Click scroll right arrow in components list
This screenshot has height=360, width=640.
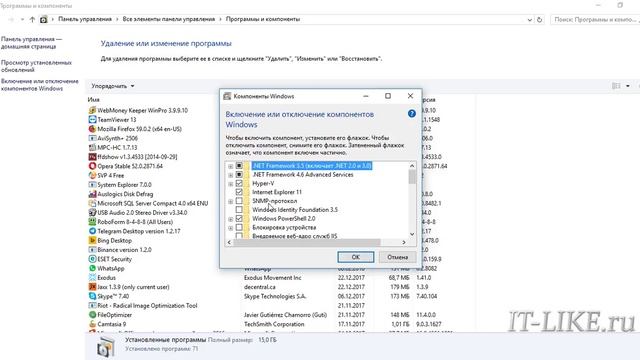point(404,242)
